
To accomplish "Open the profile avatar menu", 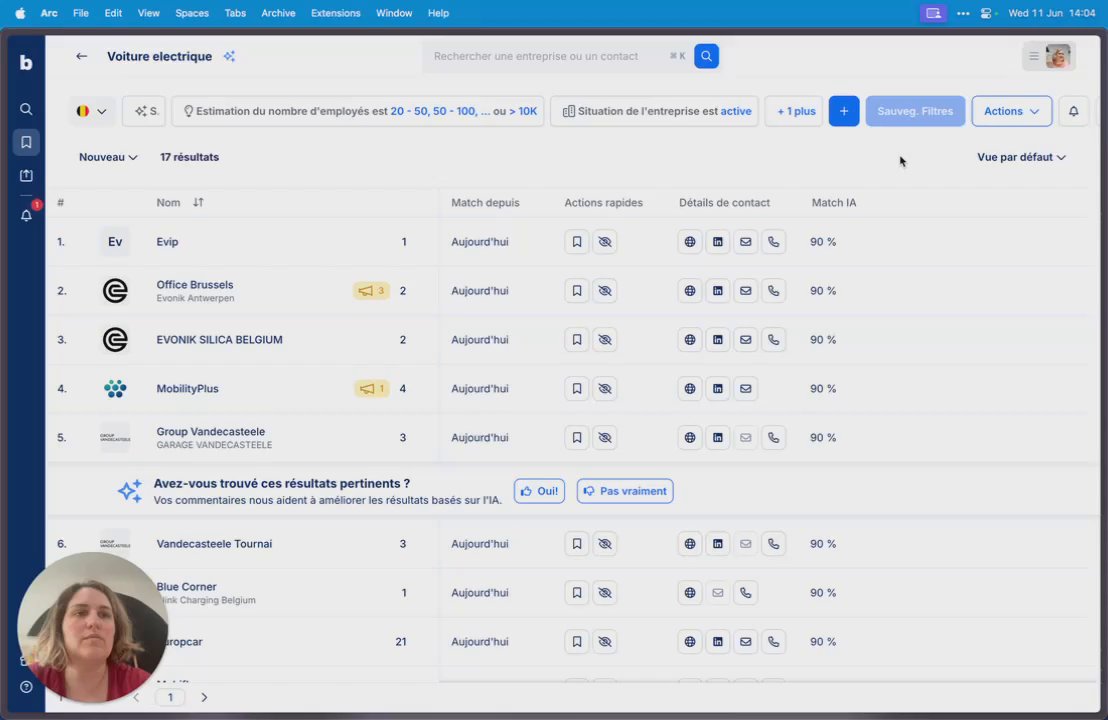I will tap(1049, 56).
